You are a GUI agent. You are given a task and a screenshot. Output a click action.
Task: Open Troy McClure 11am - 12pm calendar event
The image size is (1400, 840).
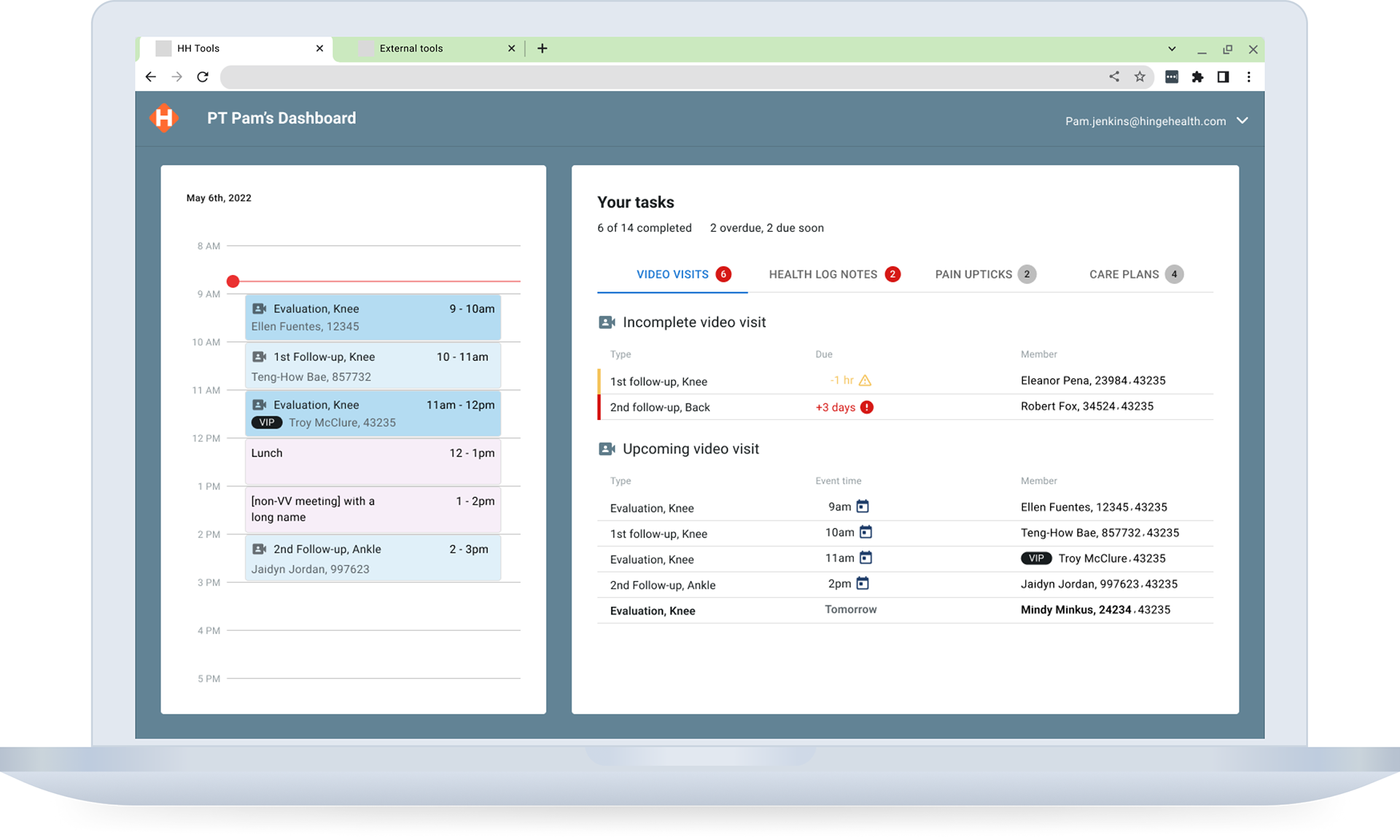(x=373, y=413)
